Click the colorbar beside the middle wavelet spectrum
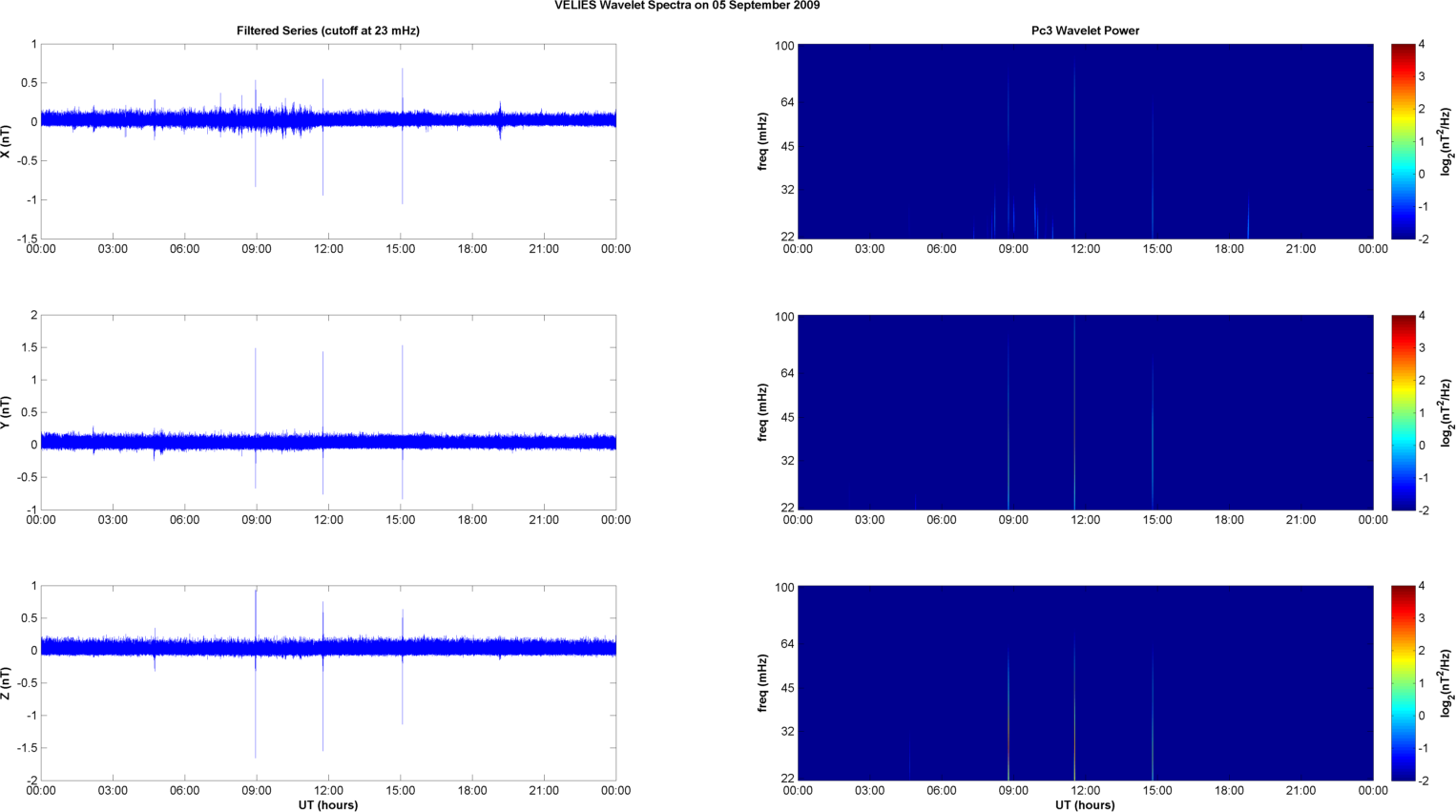The width and height of the screenshot is (1456, 812). [x=1403, y=412]
